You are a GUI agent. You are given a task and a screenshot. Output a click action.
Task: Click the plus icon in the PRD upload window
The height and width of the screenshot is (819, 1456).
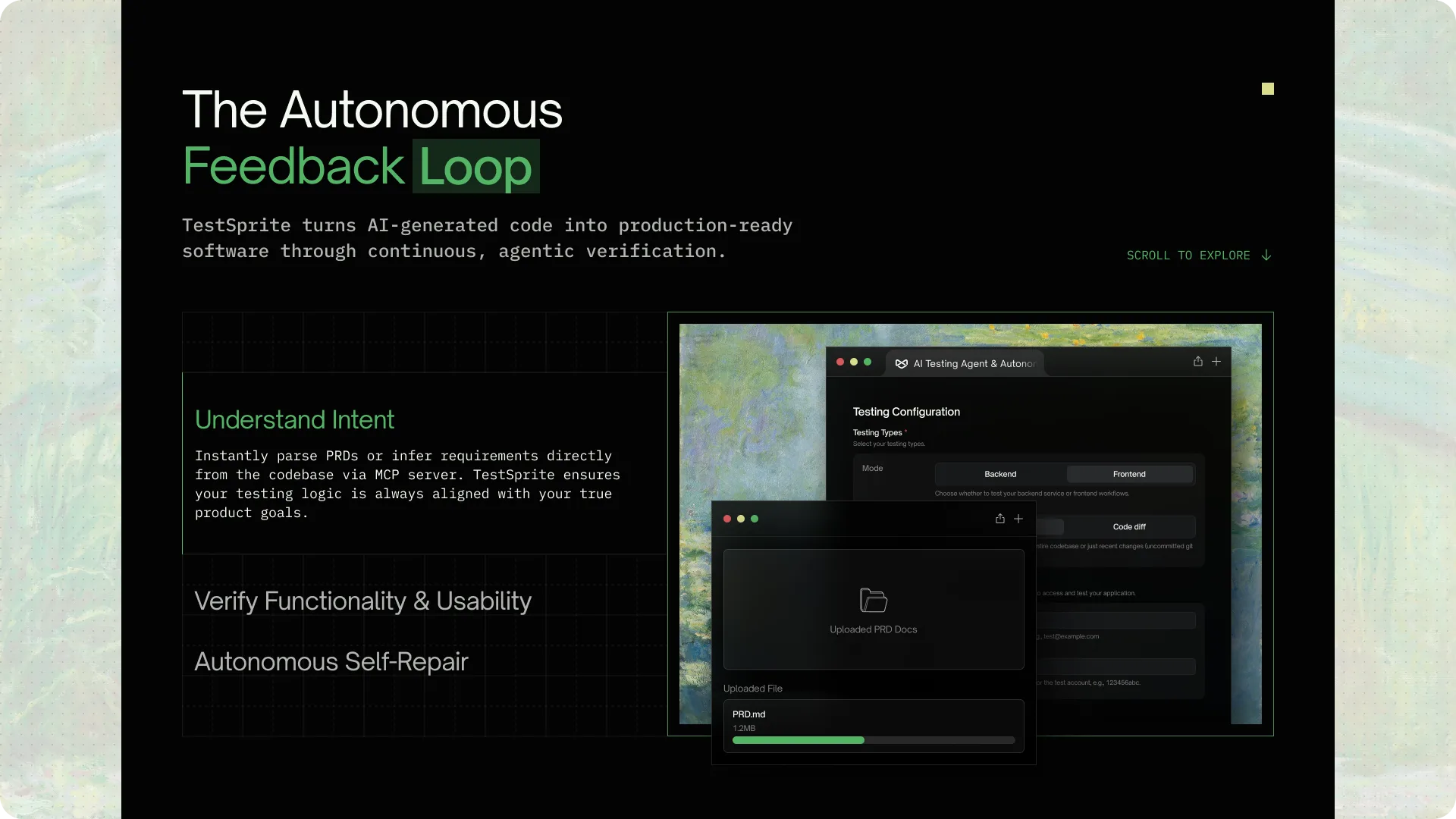[x=1018, y=519]
